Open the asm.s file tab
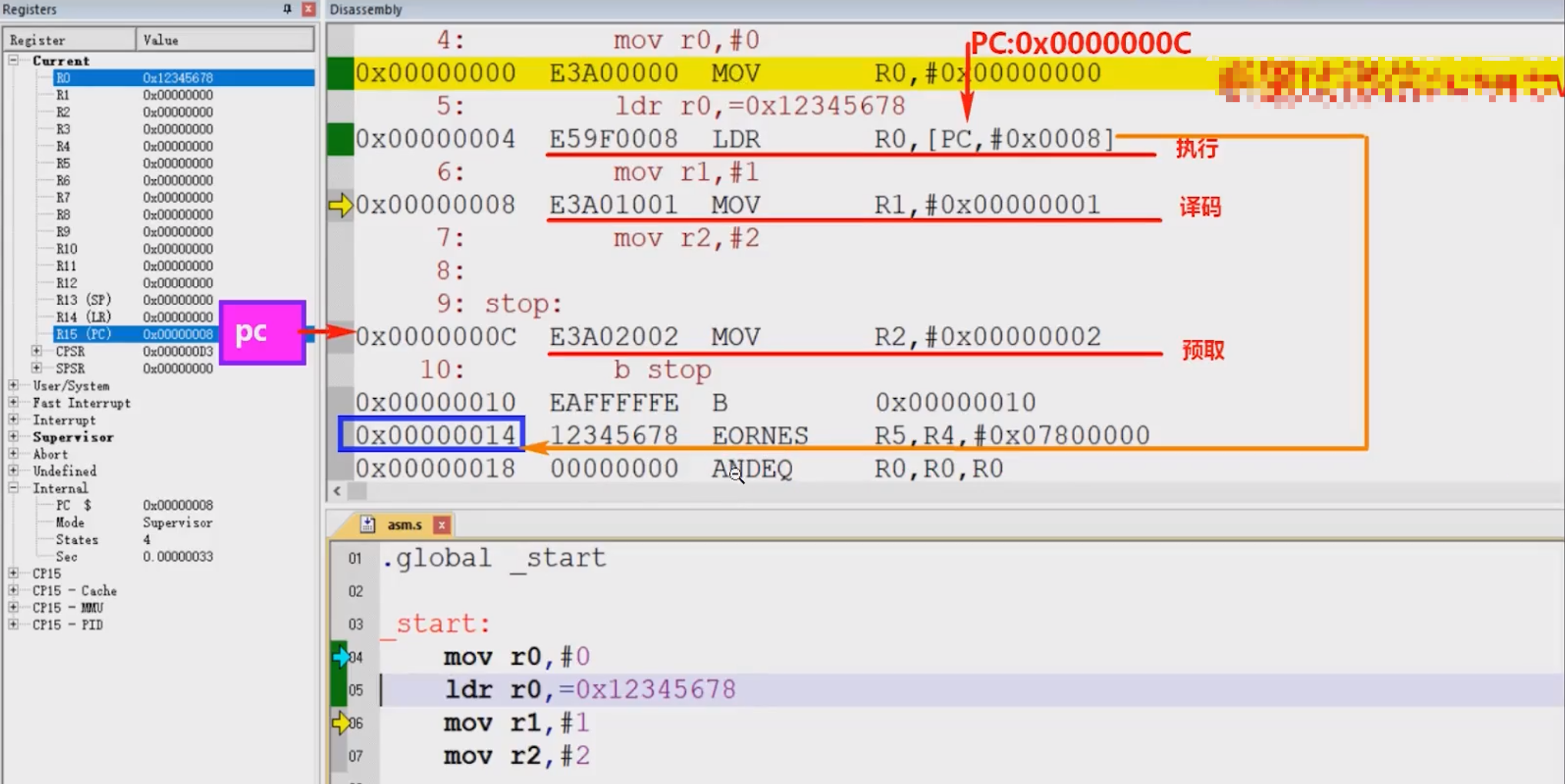 tap(405, 525)
